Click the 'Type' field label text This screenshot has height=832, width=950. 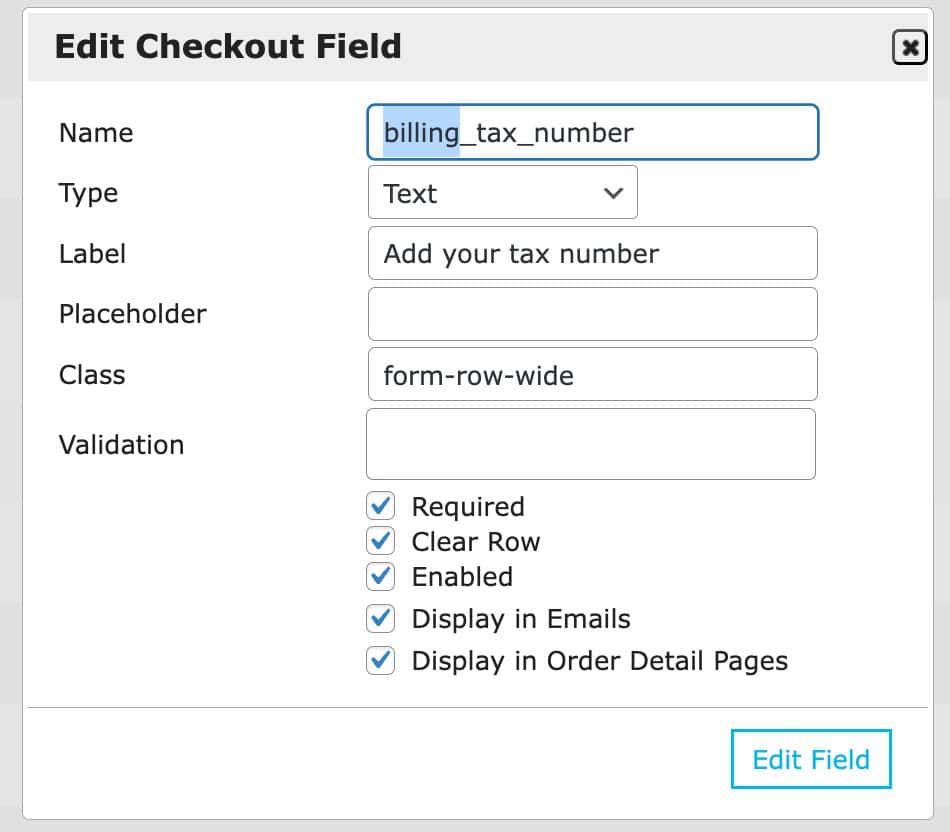(x=88, y=193)
